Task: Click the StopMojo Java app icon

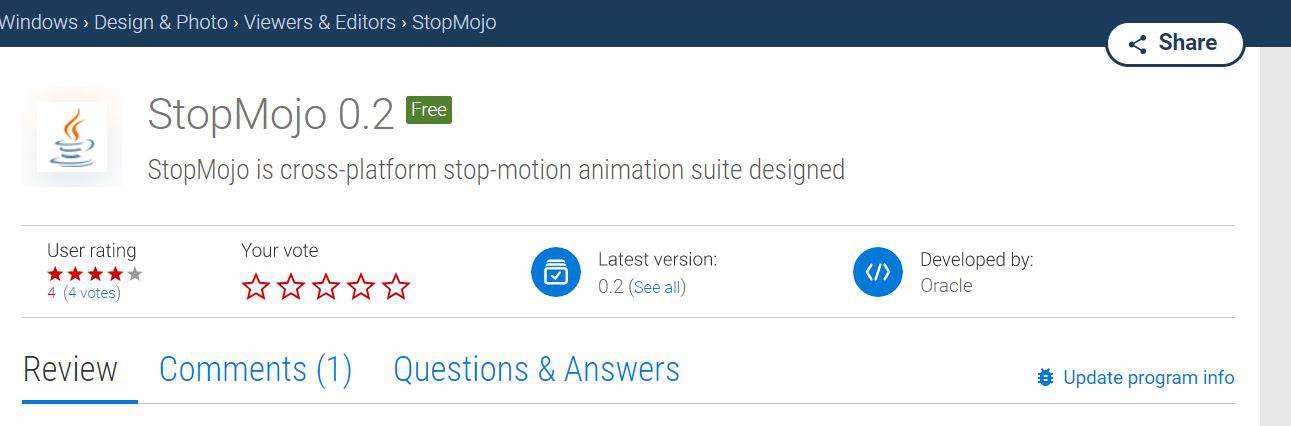Action: click(72, 137)
